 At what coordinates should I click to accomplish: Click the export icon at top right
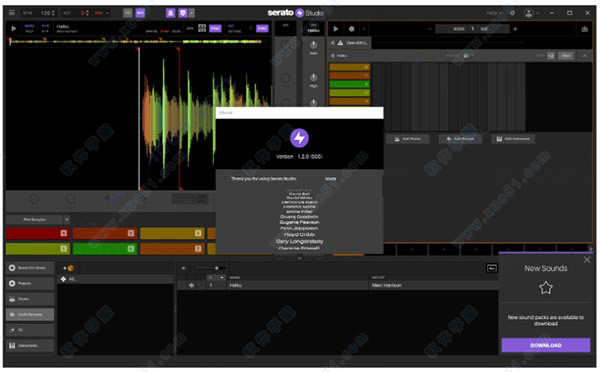point(584,29)
